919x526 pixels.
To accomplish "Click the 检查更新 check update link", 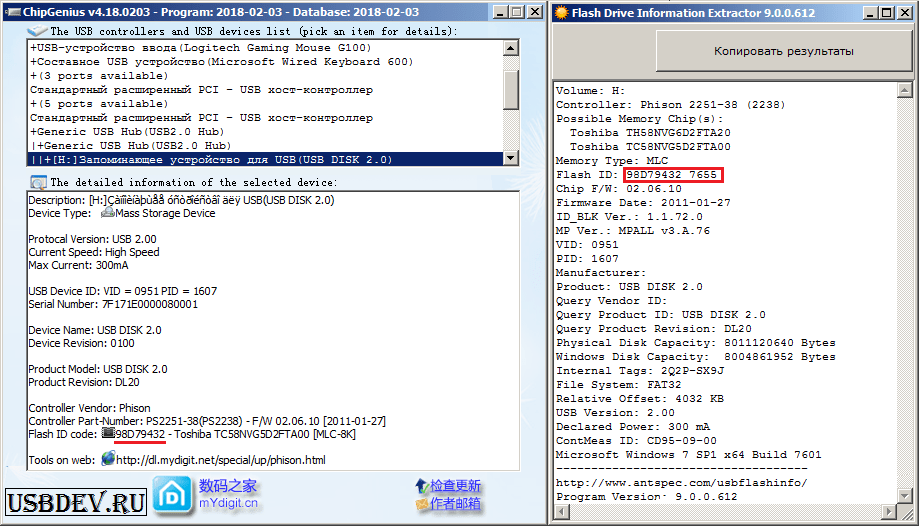I will [455, 486].
